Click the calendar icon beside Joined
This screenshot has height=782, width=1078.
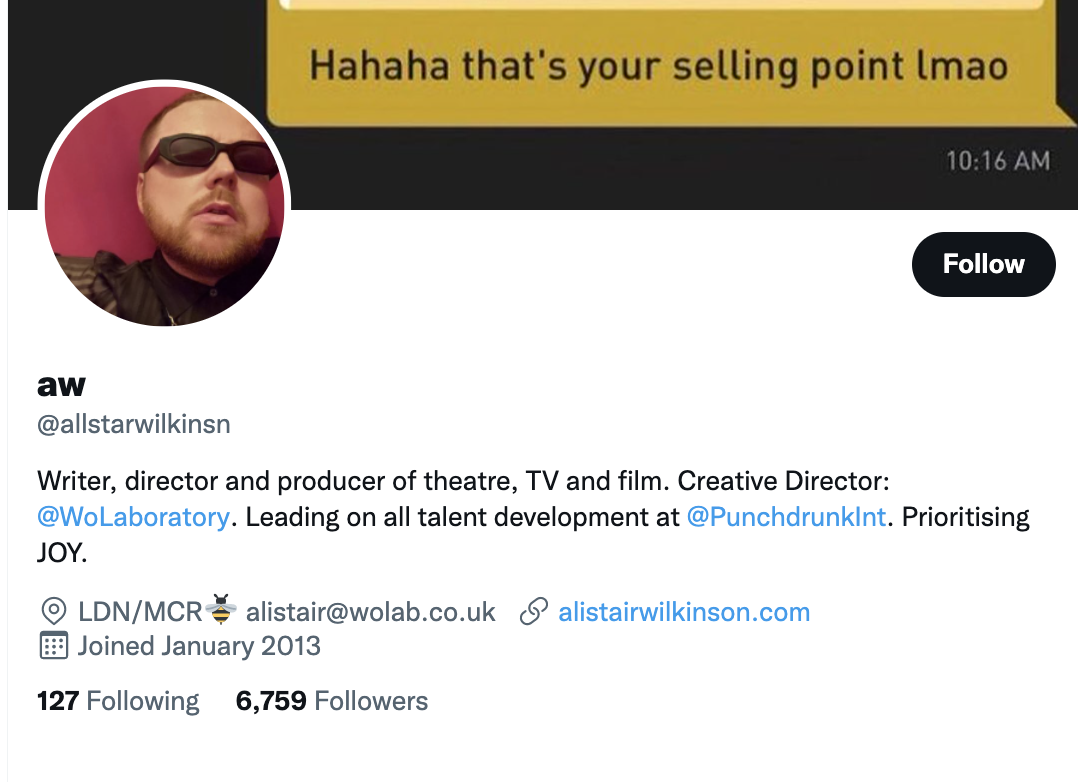pyautogui.click(x=52, y=645)
